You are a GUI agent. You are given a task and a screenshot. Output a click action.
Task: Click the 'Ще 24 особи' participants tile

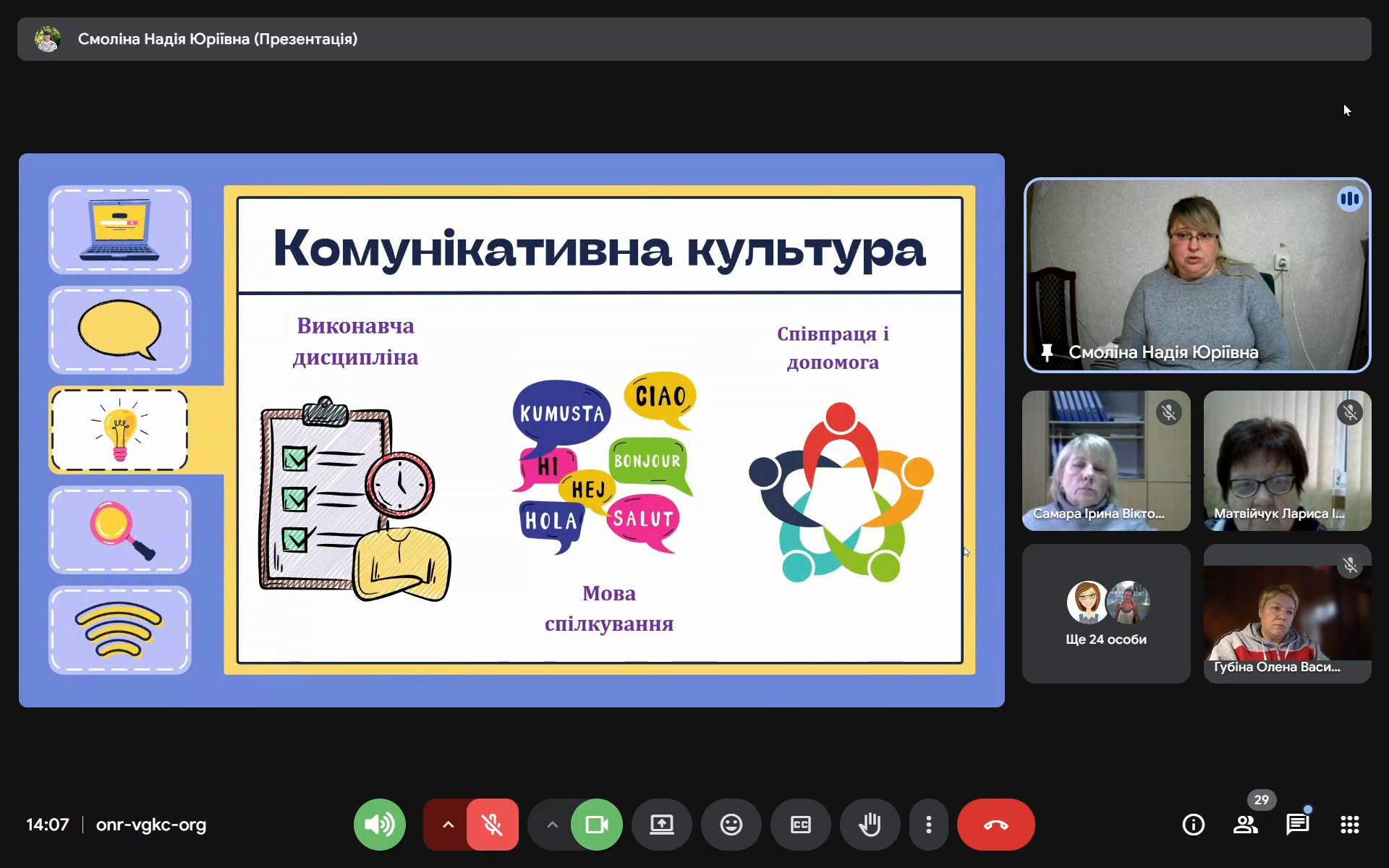(1105, 613)
